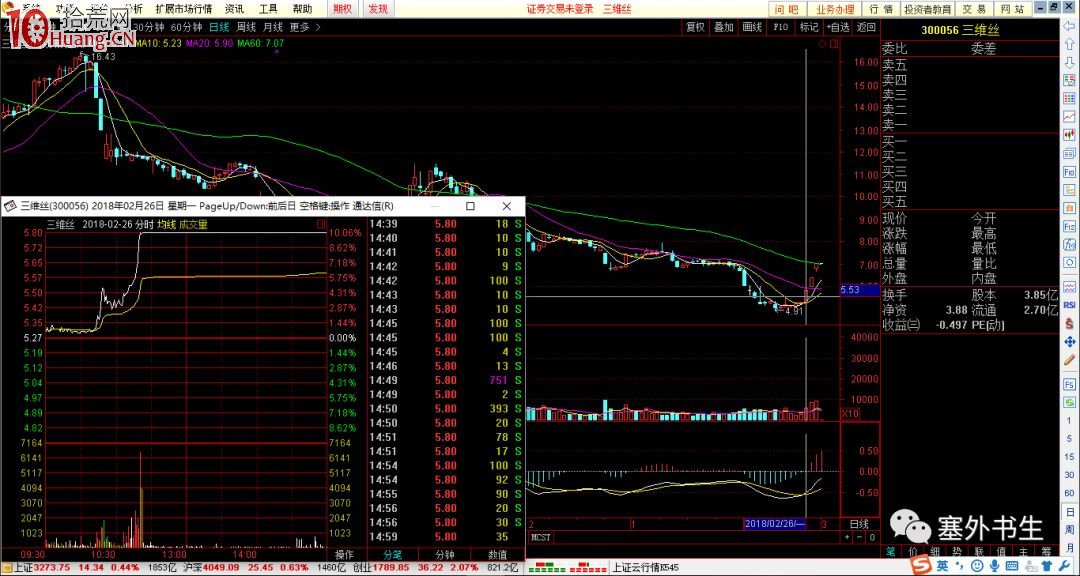1080x576 pixels.
Task: Open the line chart icon in right toolbar
Action: [1070, 116]
